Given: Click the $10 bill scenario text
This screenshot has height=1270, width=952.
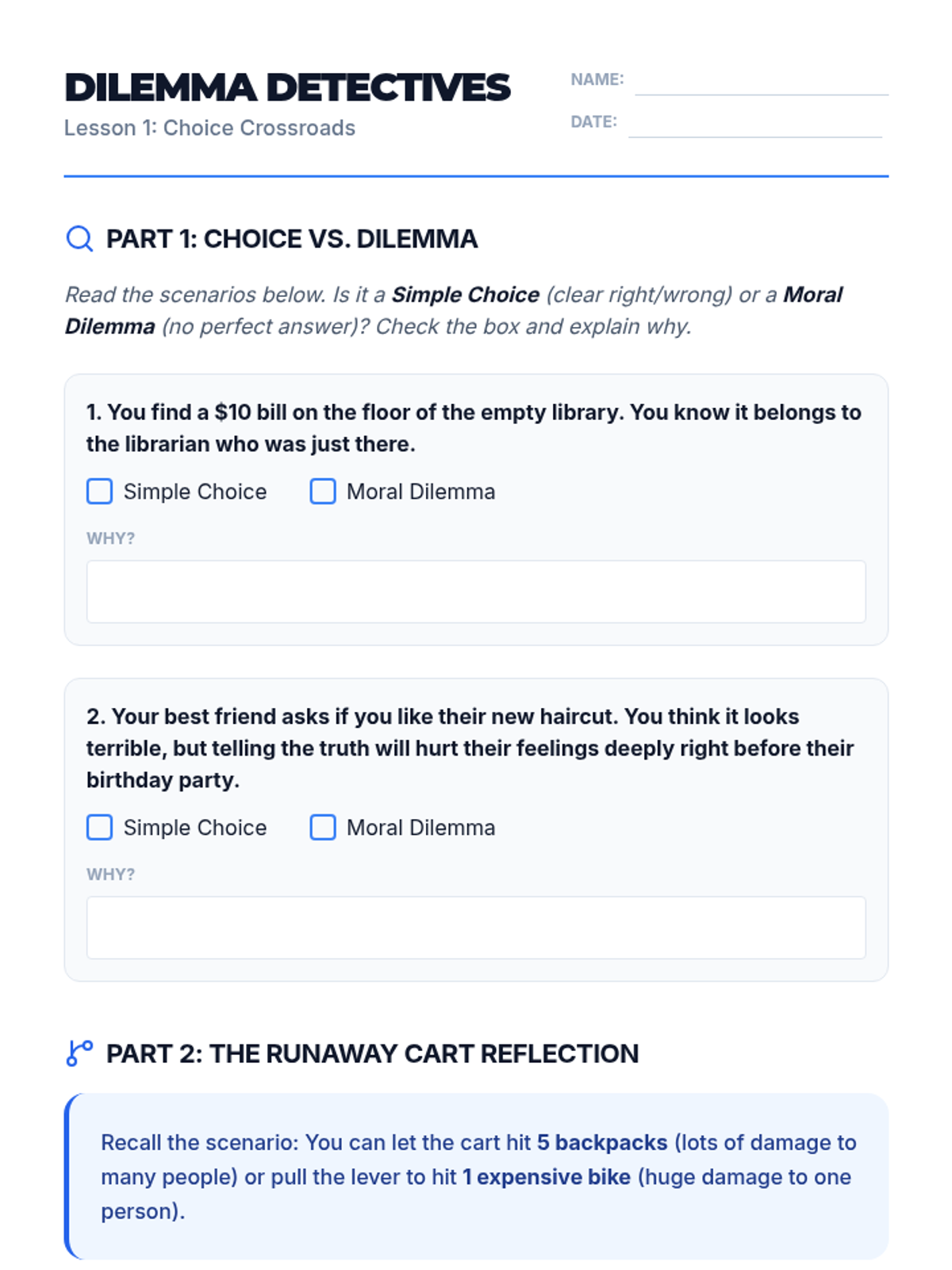Looking at the screenshot, I should (474, 428).
